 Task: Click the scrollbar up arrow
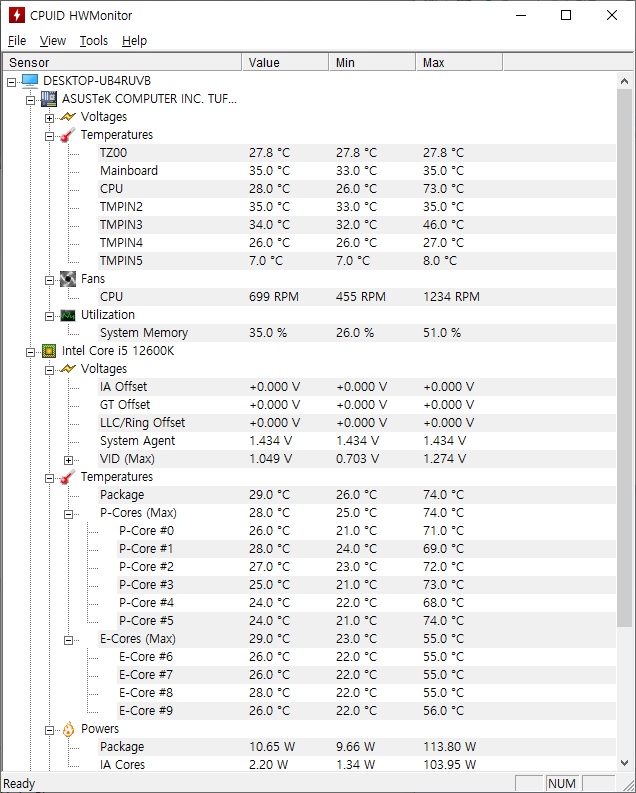[624, 81]
